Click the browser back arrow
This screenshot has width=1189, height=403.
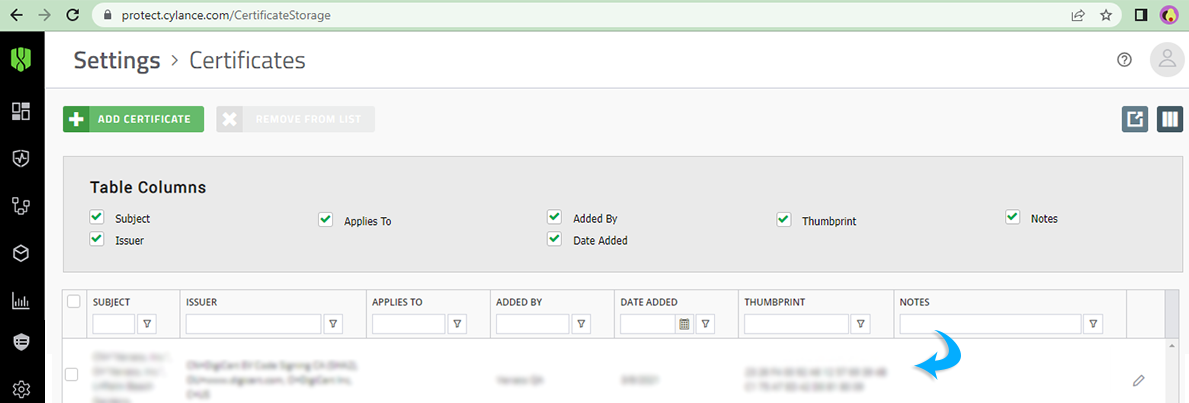point(16,14)
